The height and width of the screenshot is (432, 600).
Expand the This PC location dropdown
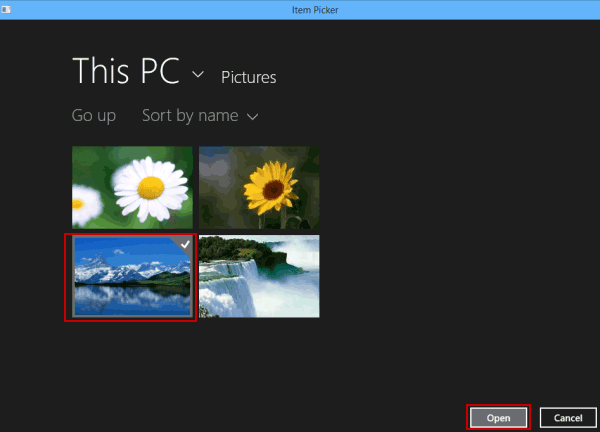(x=197, y=74)
